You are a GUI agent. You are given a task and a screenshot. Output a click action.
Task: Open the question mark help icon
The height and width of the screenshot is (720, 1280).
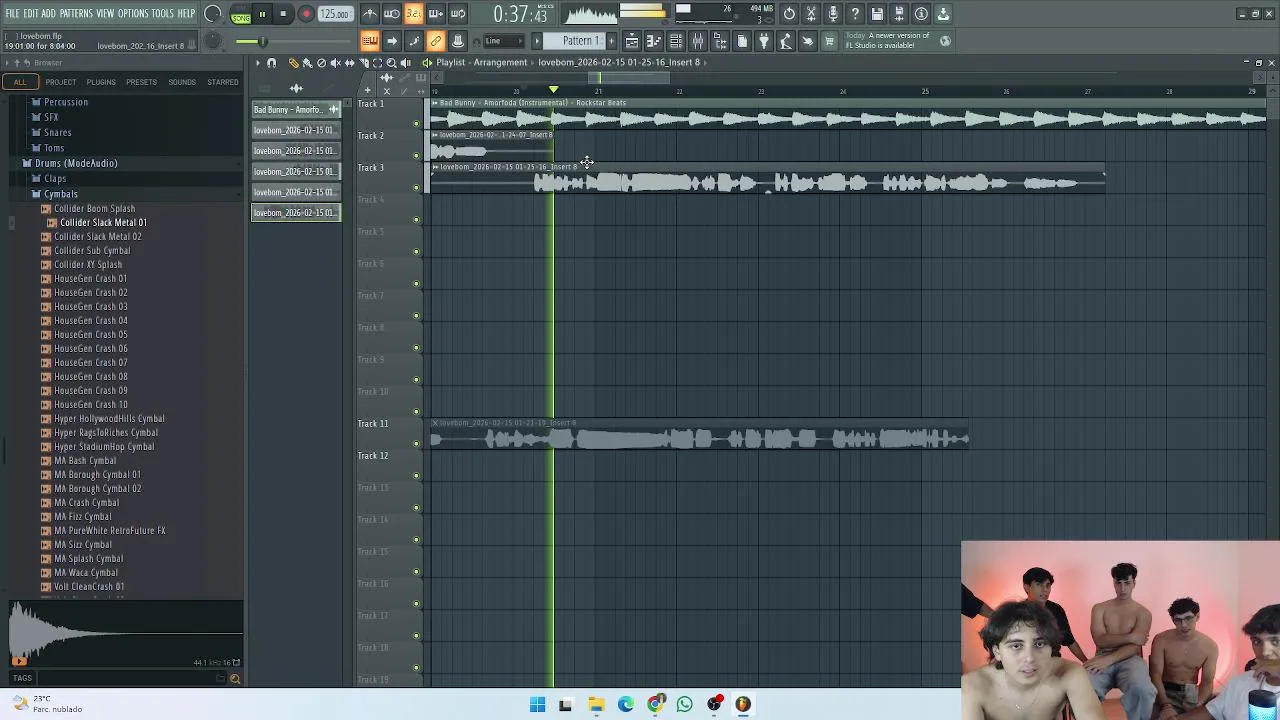pyautogui.click(x=855, y=14)
